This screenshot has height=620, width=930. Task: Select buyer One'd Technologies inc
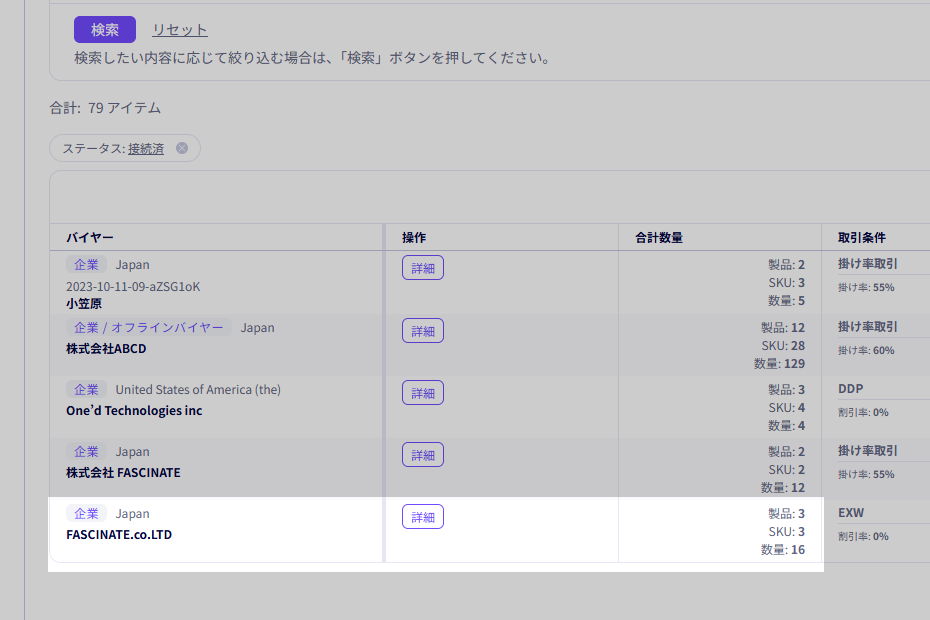(x=134, y=411)
